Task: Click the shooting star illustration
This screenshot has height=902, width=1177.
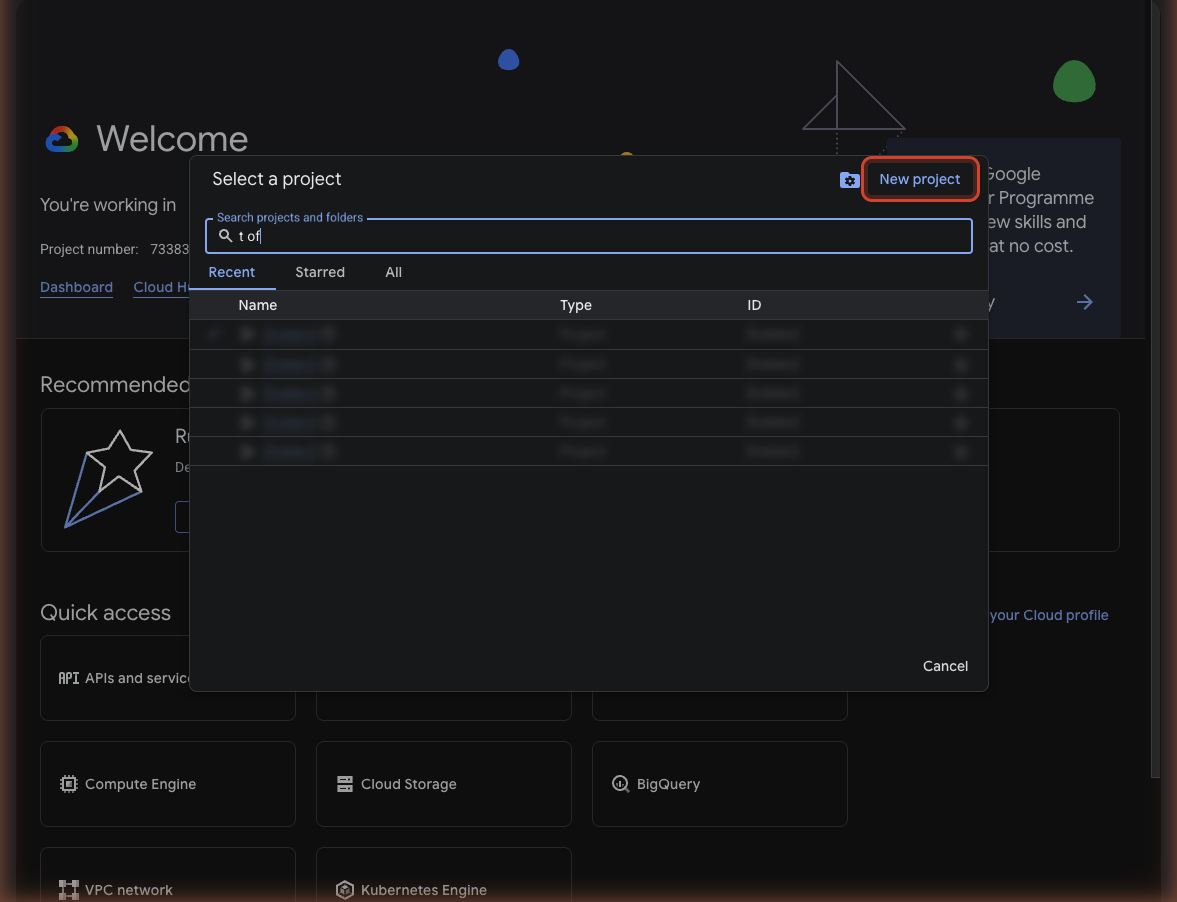Action: 108,479
